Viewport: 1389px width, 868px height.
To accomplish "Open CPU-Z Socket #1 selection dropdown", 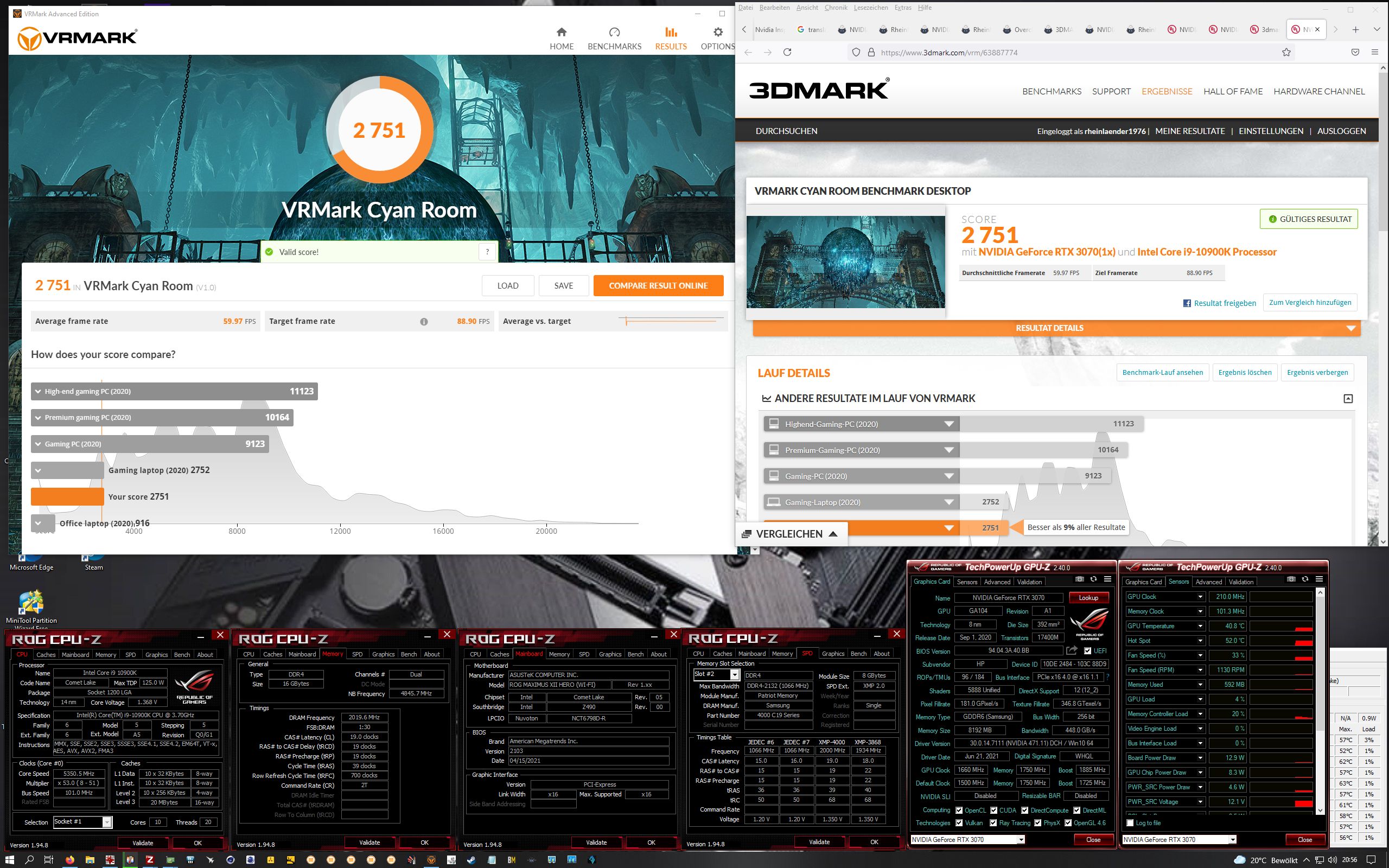I will (x=107, y=822).
